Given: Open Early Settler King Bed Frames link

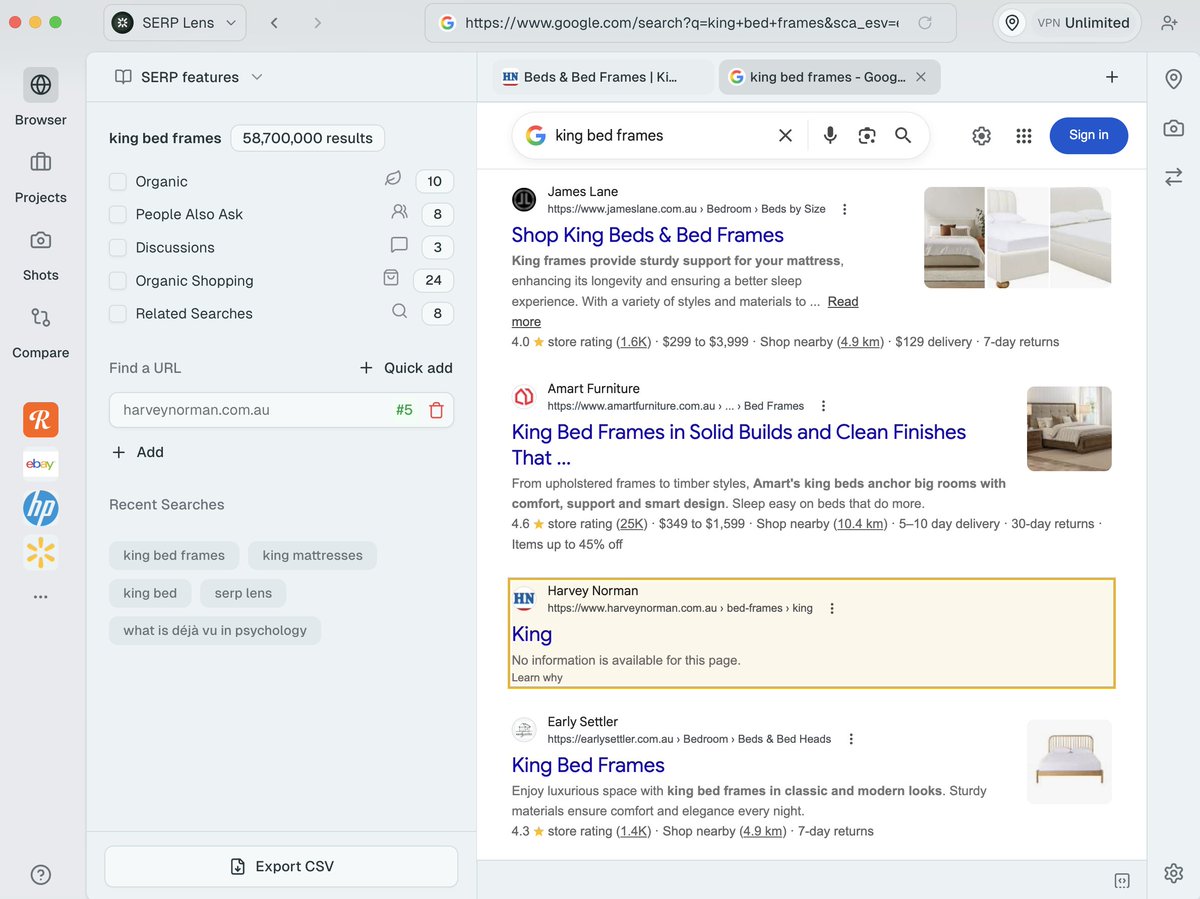Looking at the screenshot, I should click(588, 765).
